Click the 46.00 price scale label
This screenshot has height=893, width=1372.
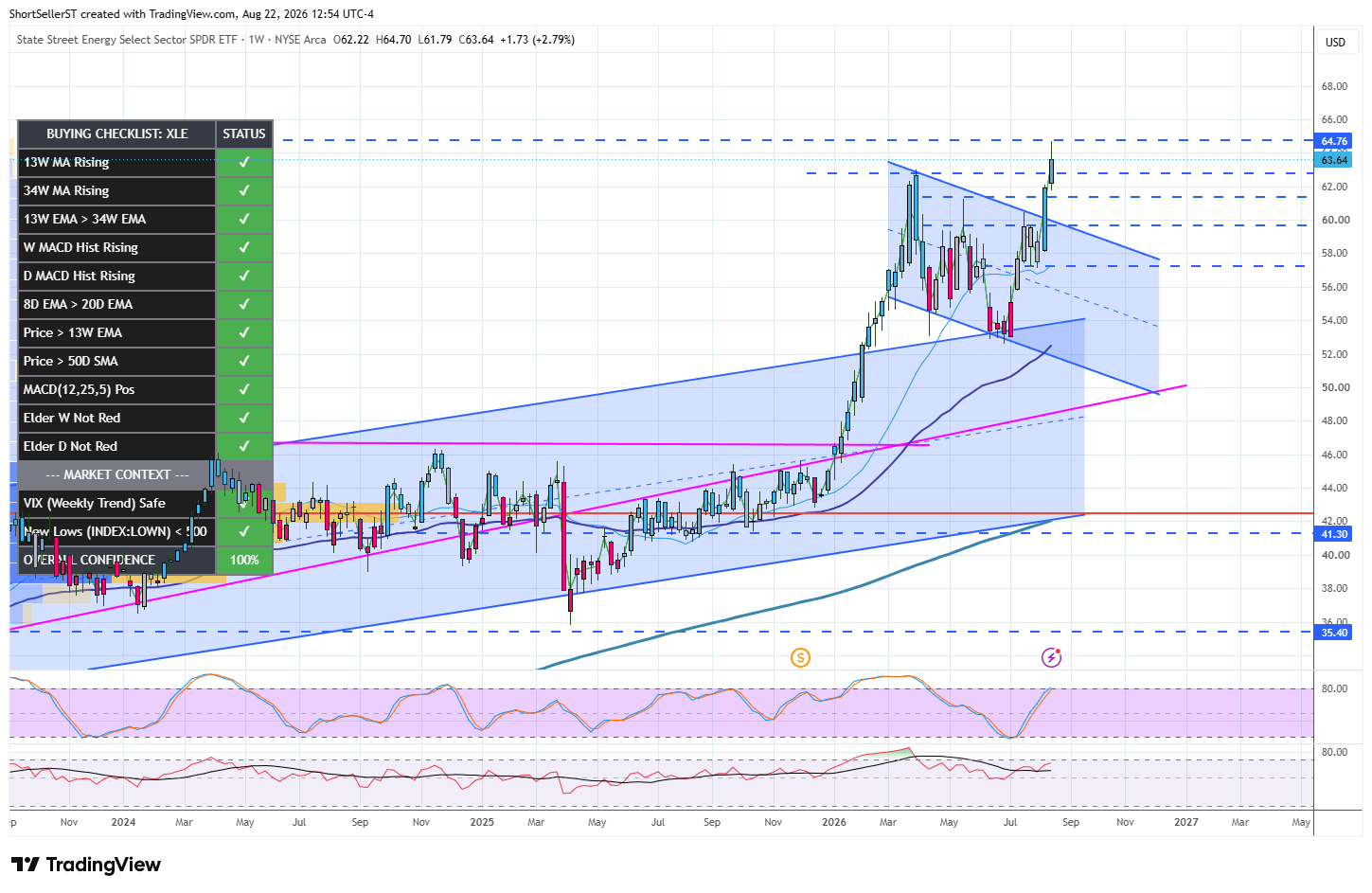click(1334, 455)
